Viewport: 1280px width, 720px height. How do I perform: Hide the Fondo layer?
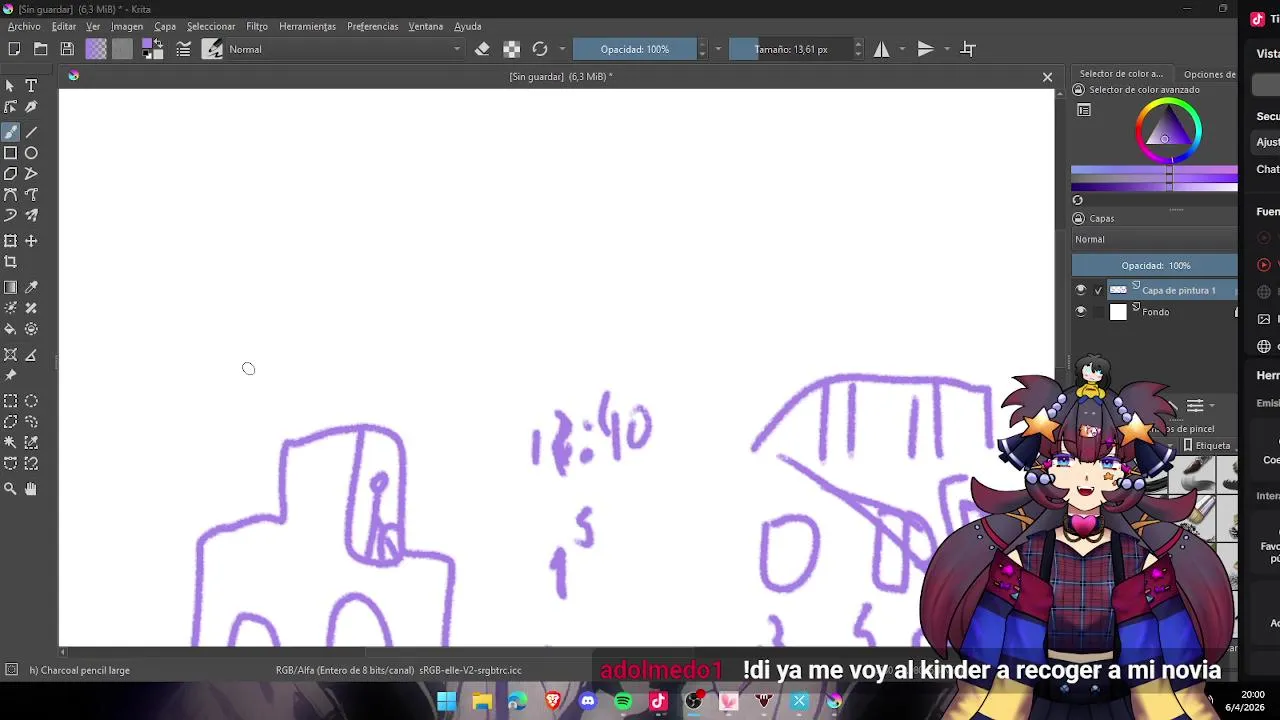1080,312
